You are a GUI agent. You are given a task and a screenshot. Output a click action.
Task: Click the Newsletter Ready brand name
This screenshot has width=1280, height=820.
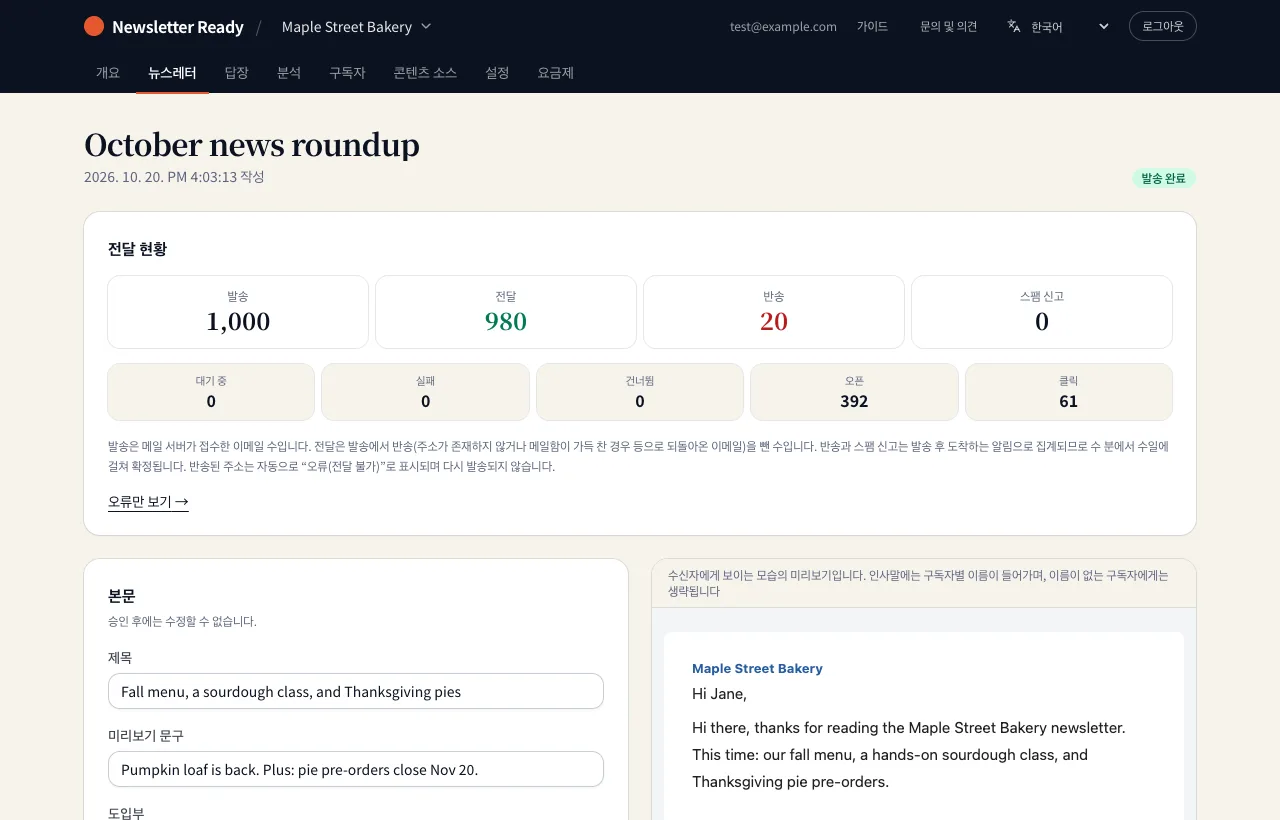point(178,27)
